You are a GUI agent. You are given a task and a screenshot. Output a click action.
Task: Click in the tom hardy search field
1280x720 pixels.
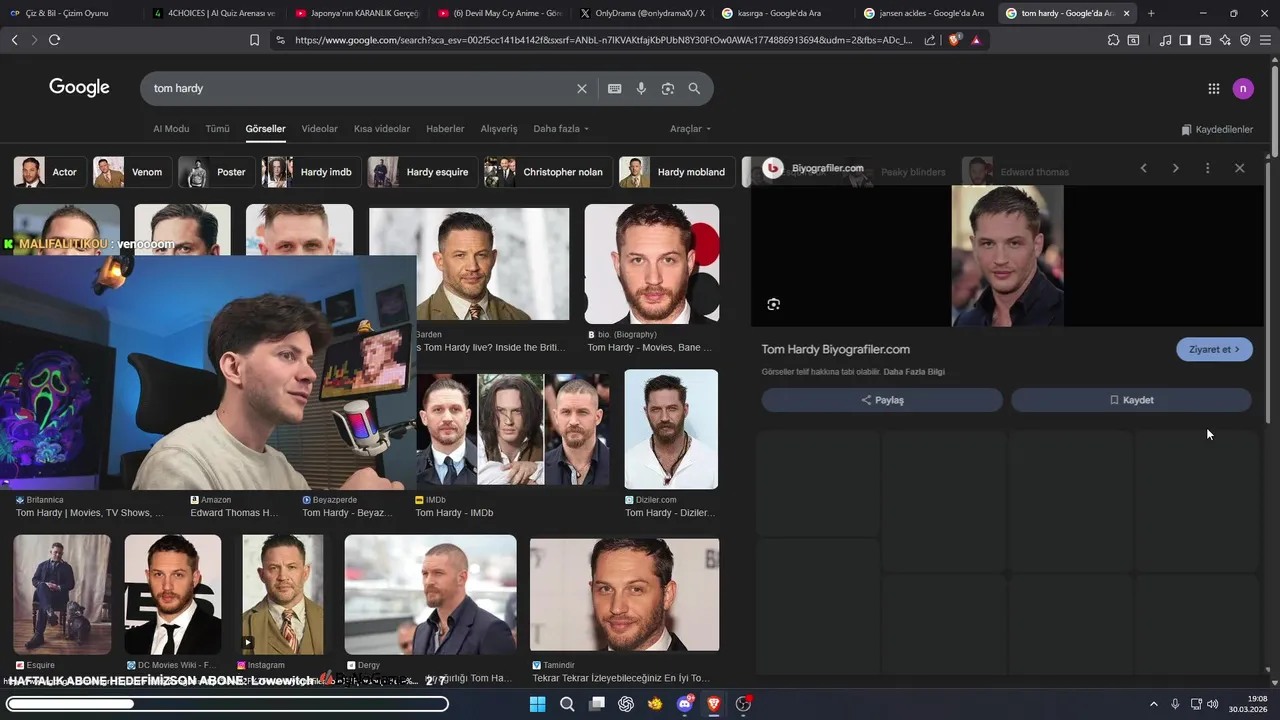360,89
